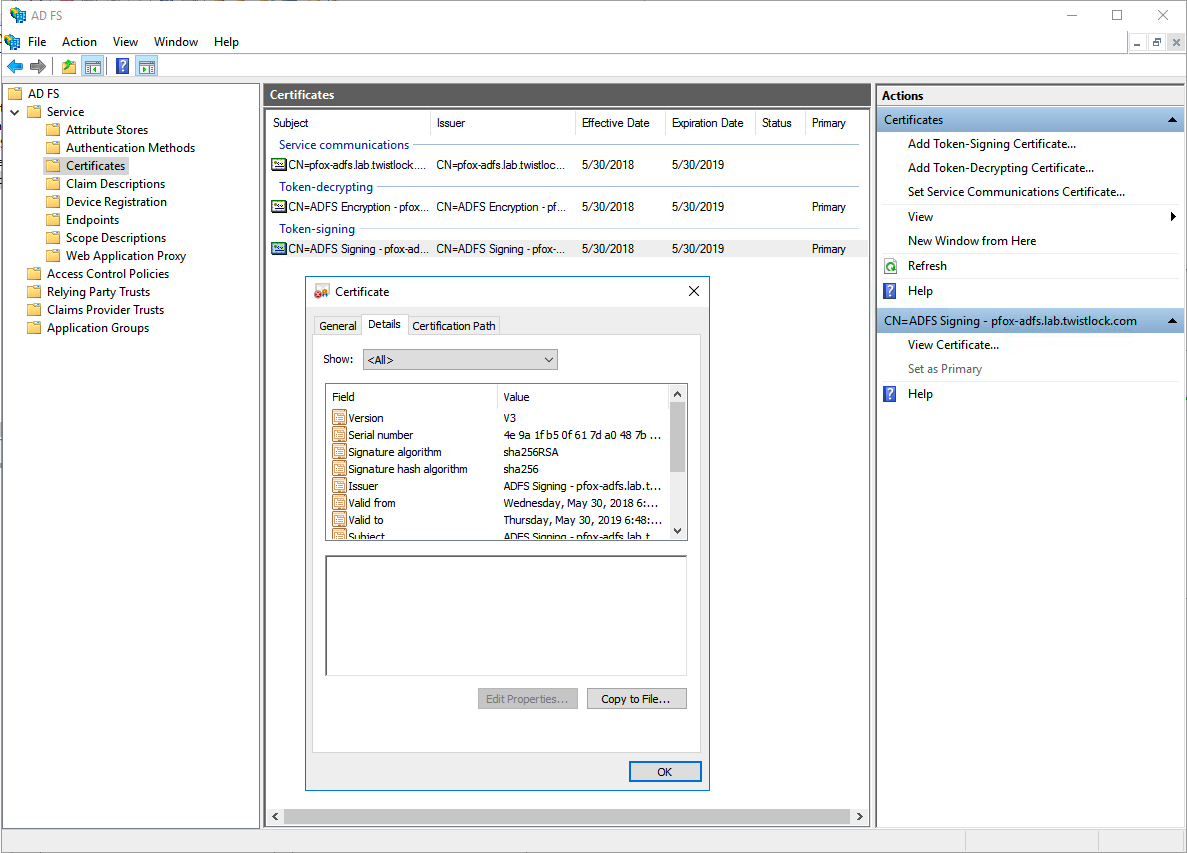Select Authentication Methods tree item

point(130,148)
